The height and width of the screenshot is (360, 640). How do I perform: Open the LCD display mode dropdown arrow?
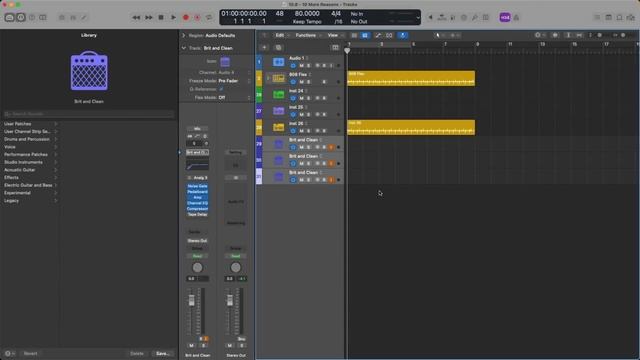tap(418, 18)
